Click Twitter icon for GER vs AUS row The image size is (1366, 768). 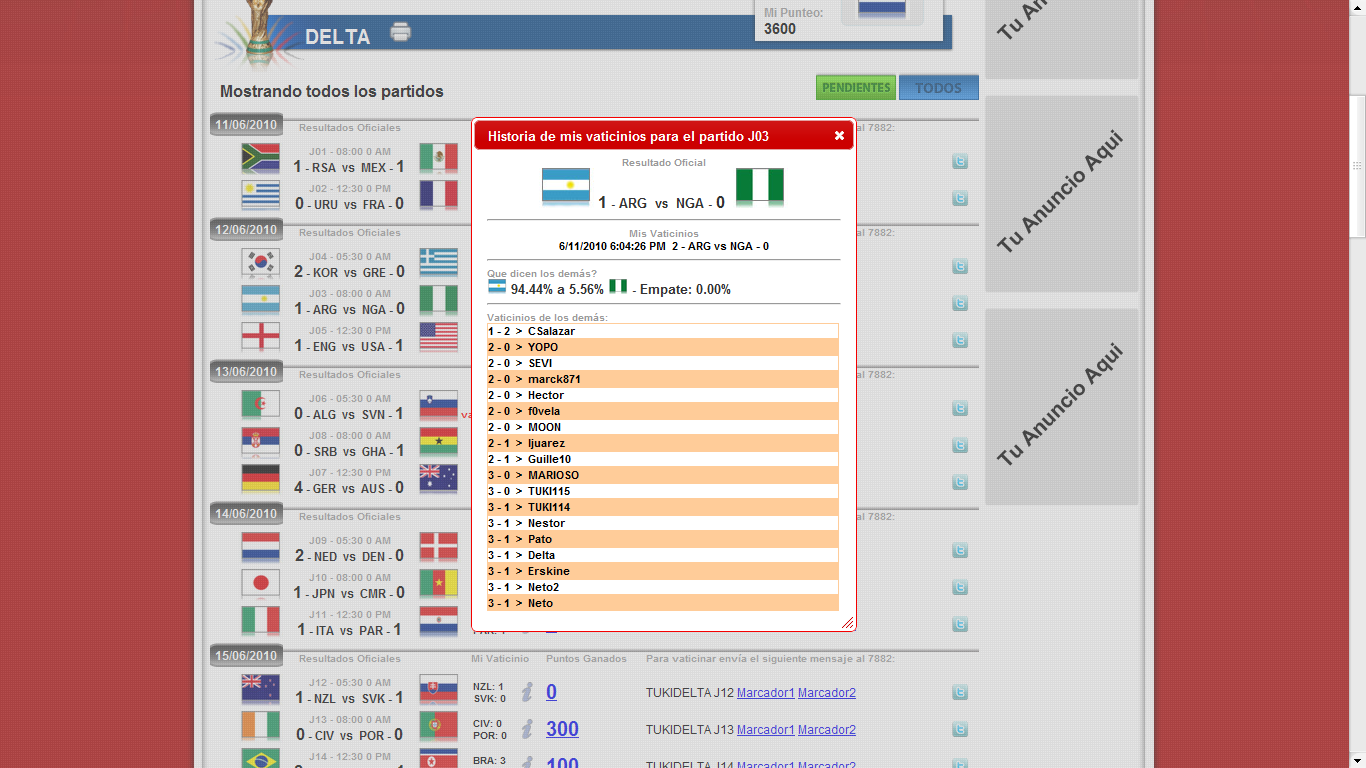coord(960,482)
